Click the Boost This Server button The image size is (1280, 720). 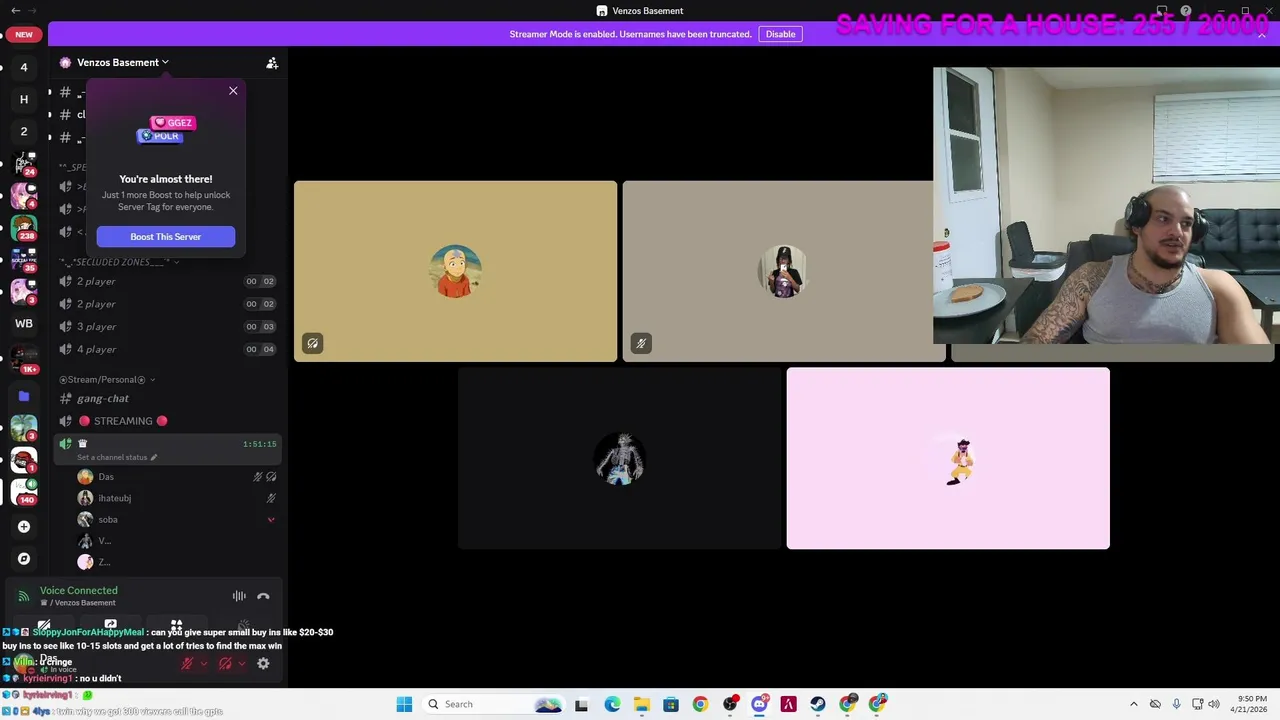pyautogui.click(x=166, y=237)
